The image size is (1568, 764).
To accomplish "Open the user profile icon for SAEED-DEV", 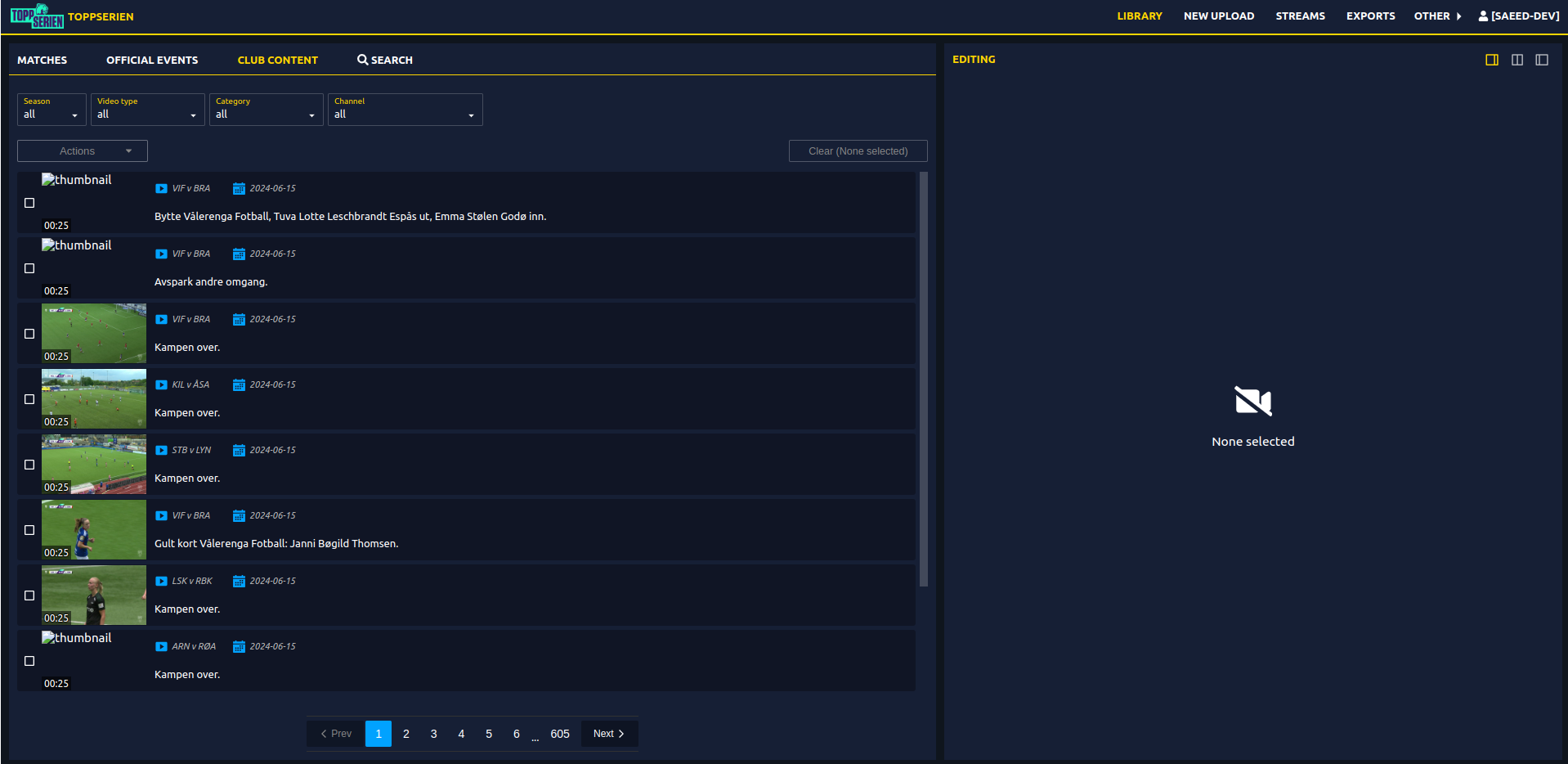I will click(1483, 16).
